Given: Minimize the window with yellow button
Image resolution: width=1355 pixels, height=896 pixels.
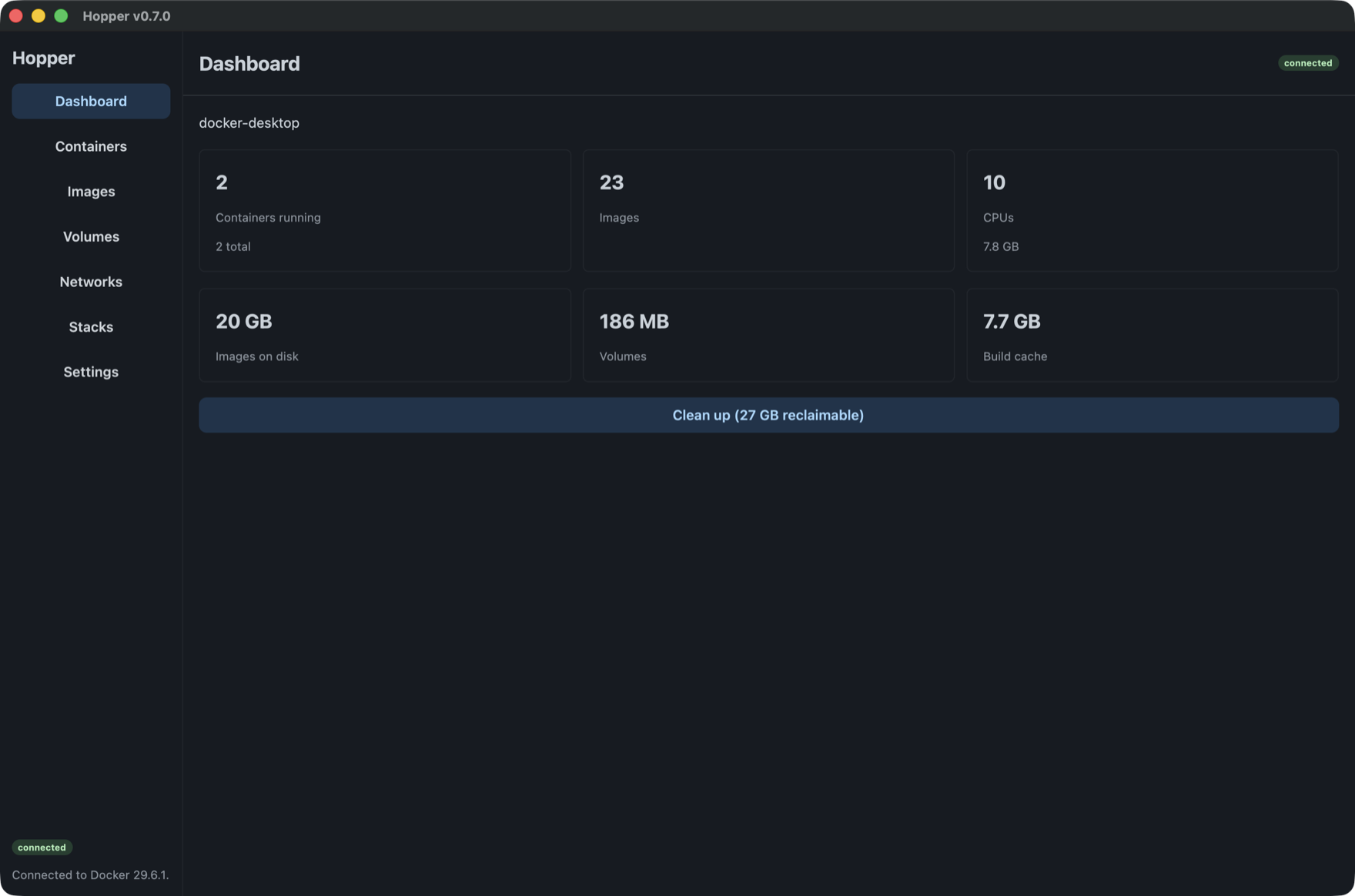Looking at the screenshot, I should point(38,16).
